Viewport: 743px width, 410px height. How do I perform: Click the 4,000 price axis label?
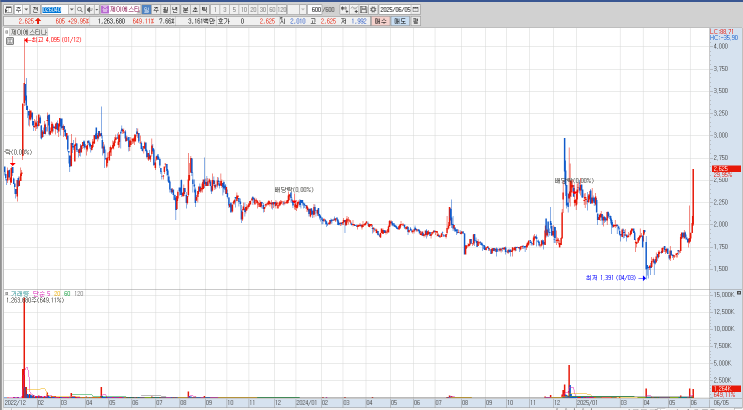[721, 46]
